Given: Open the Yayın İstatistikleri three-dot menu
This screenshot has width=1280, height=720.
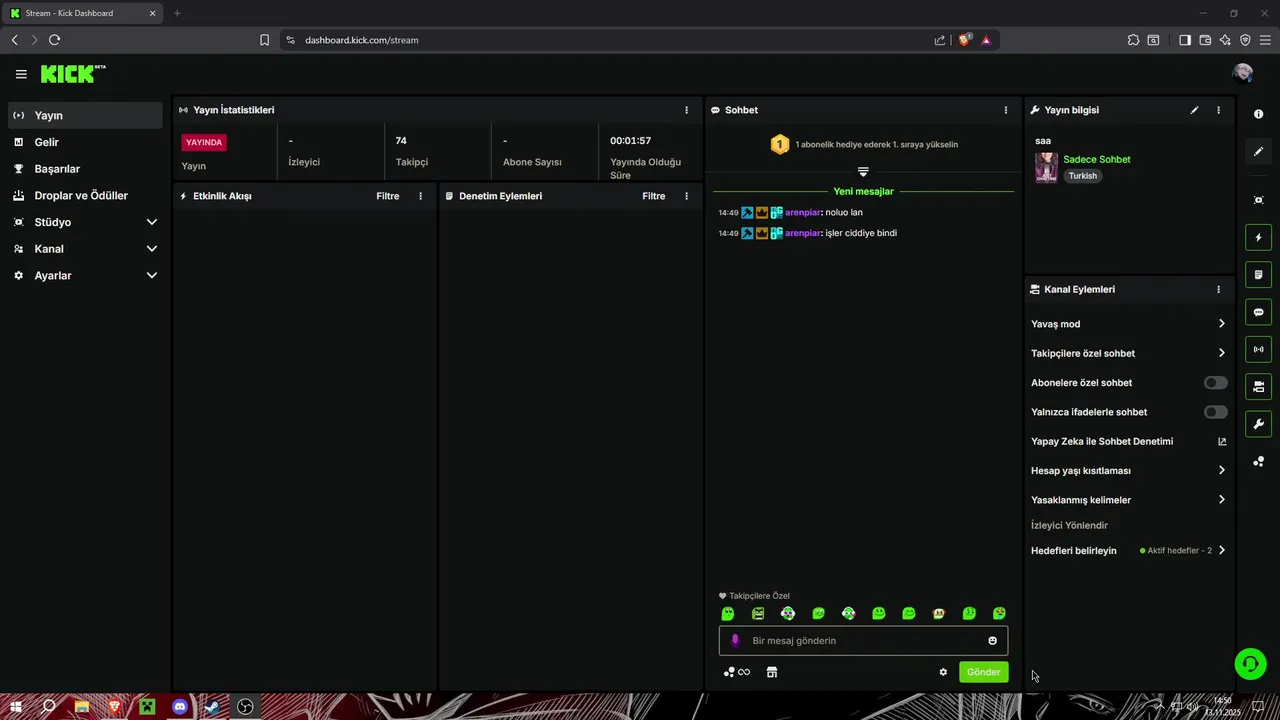Looking at the screenshot, I should pos(686,110).
